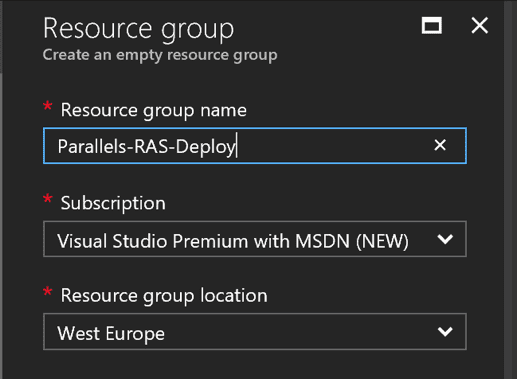Viewport: 517px width, 379px height.
Task: Maximize the Resource group blade
Action: tap(432, 26)
